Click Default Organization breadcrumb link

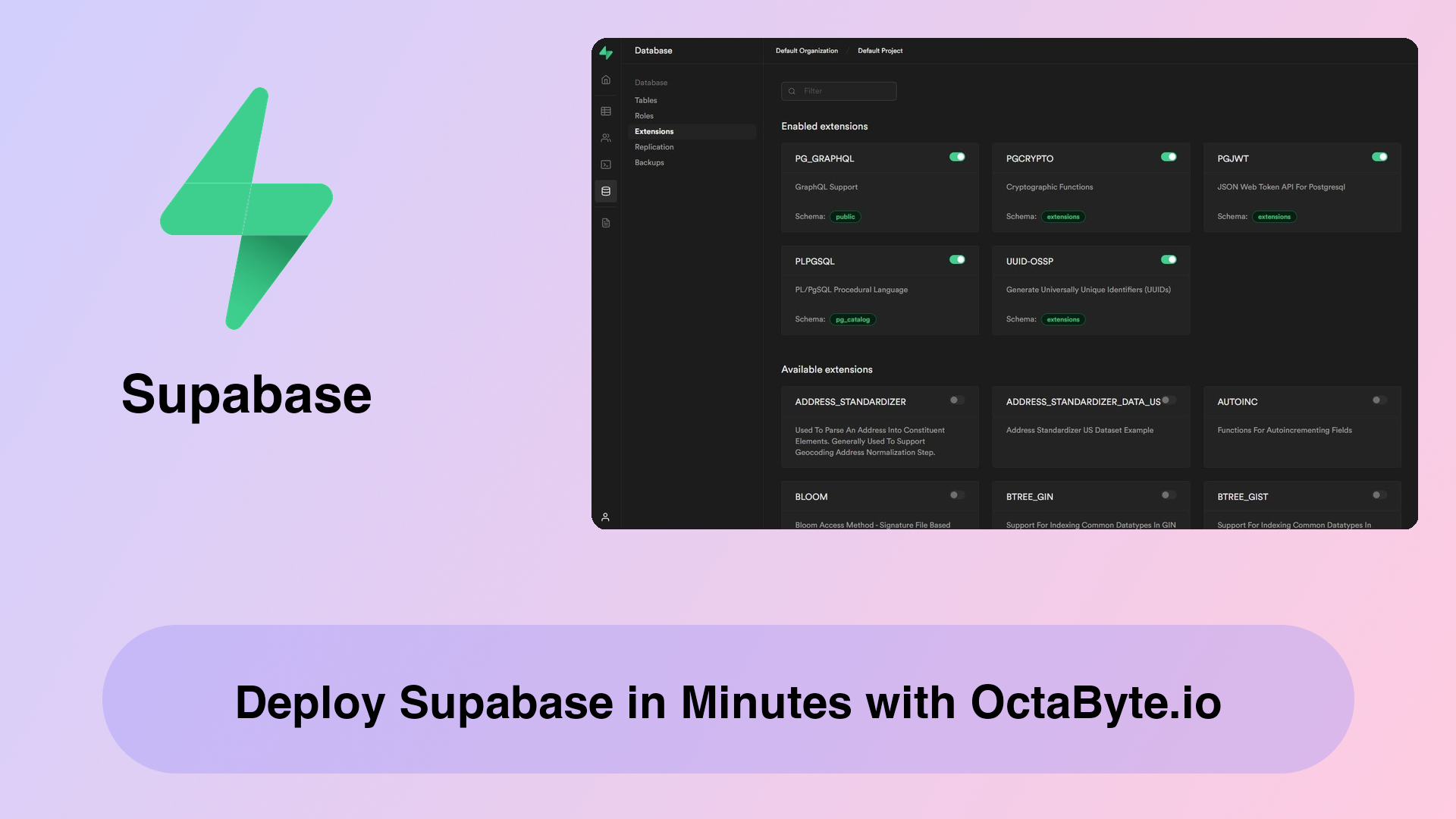click(807, 50)
